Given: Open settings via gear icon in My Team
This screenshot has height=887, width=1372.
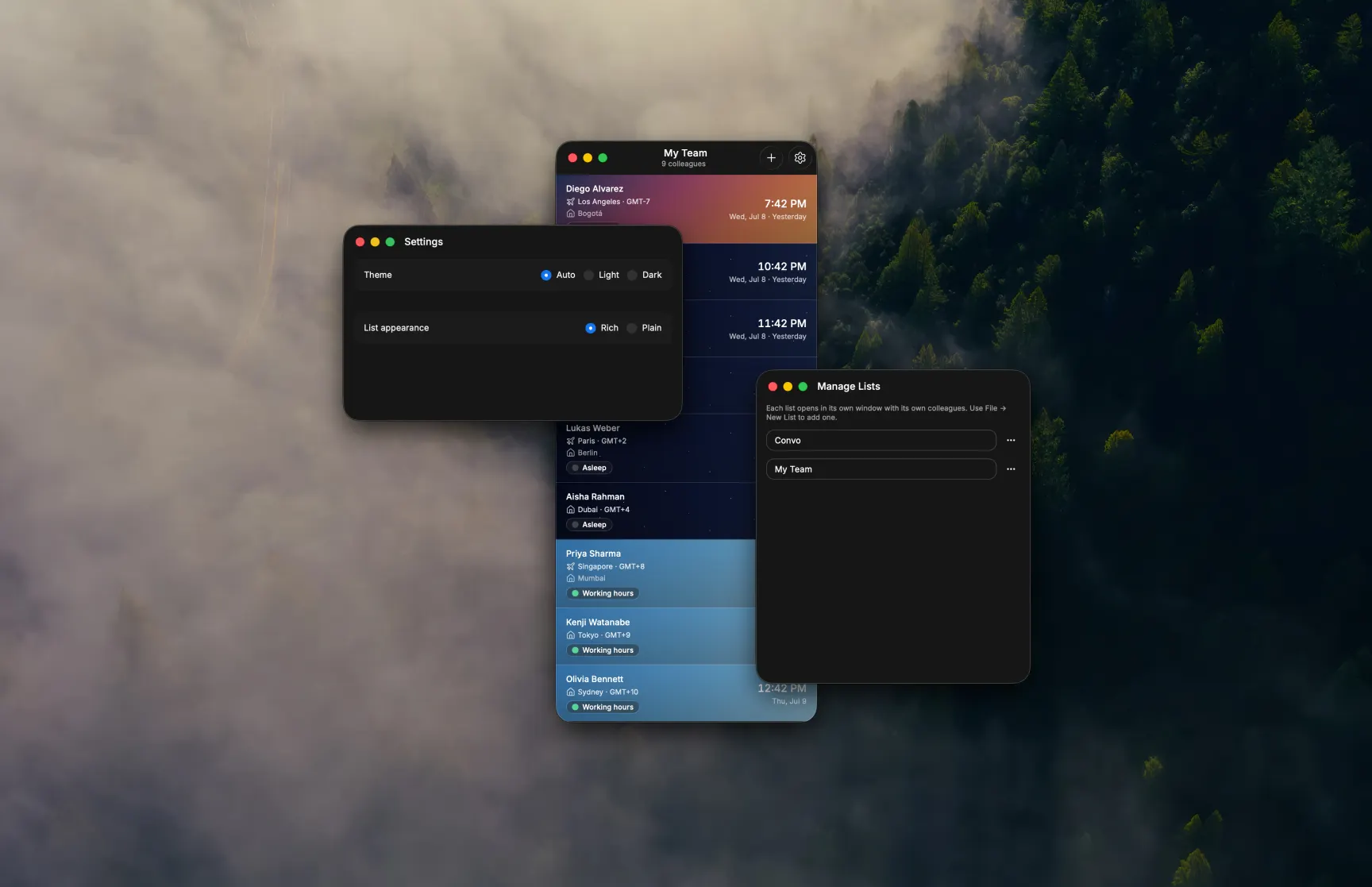Looking at the screenshot, I should pyautogui.click(x=800, y=158).
